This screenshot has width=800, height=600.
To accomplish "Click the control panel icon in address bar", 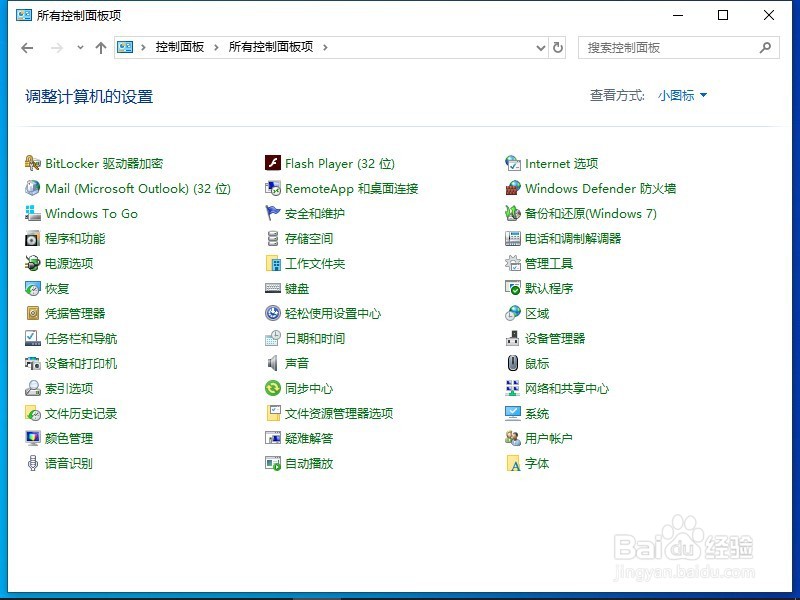I will click(125, 47).
